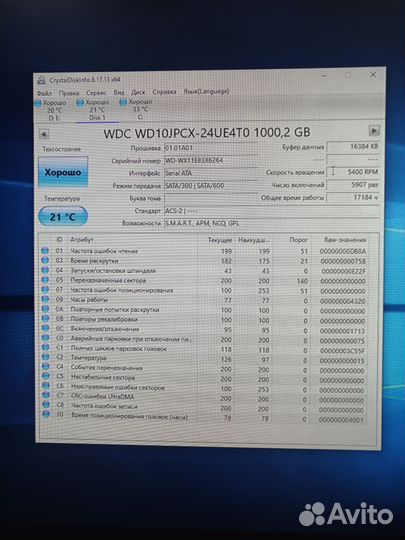Click the status icon for attribute 07
Viewport: 405px width, 540px height.
[x=45, y=290]
